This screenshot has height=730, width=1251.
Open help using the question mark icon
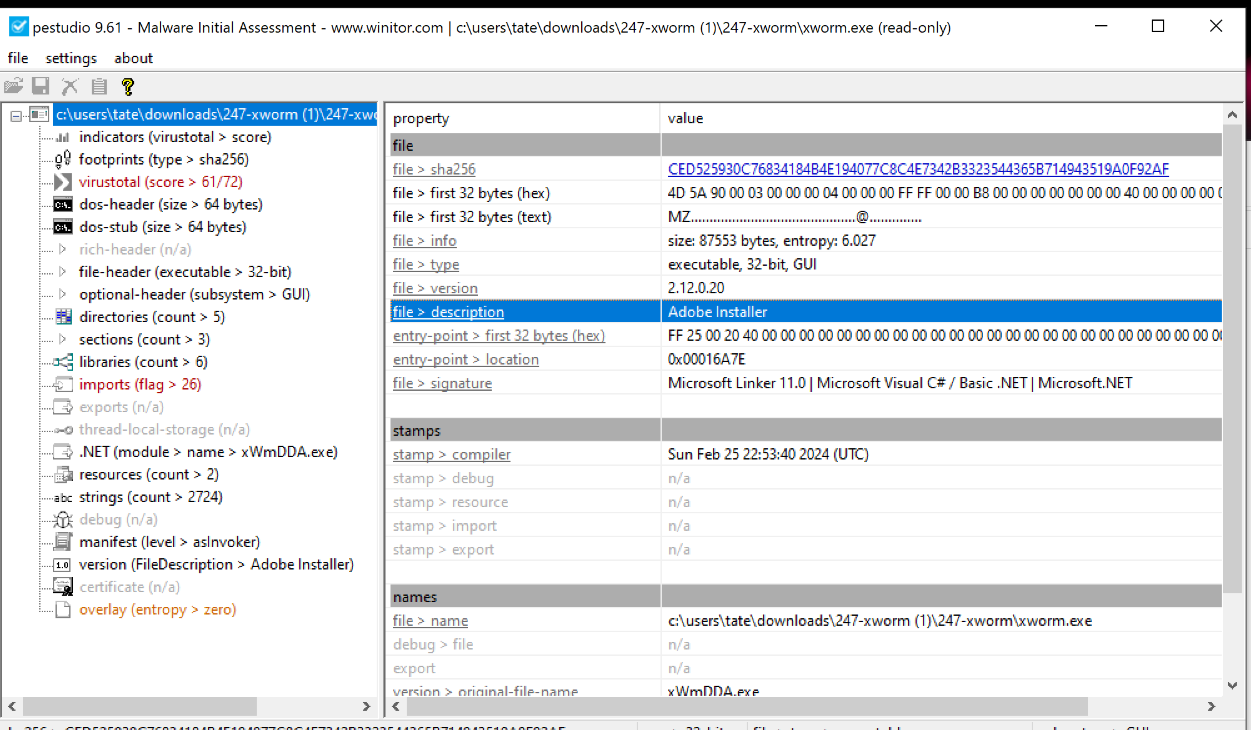tap(128, 85)
